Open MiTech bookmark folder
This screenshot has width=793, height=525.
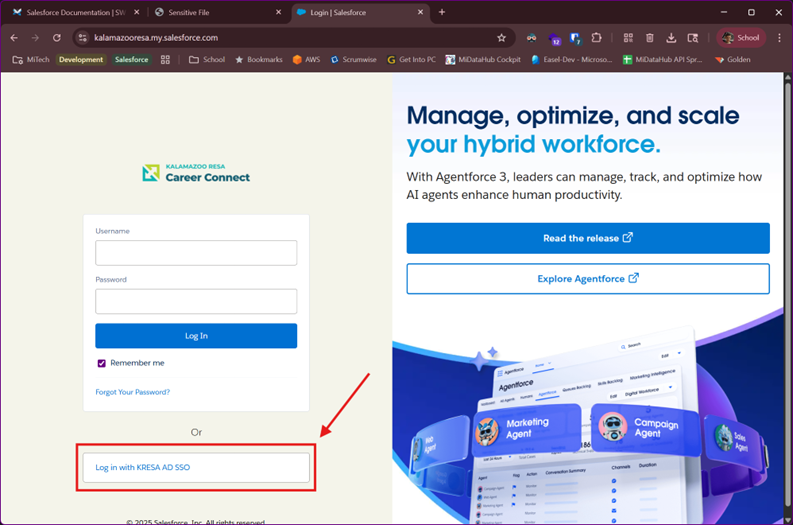(31, 60)
